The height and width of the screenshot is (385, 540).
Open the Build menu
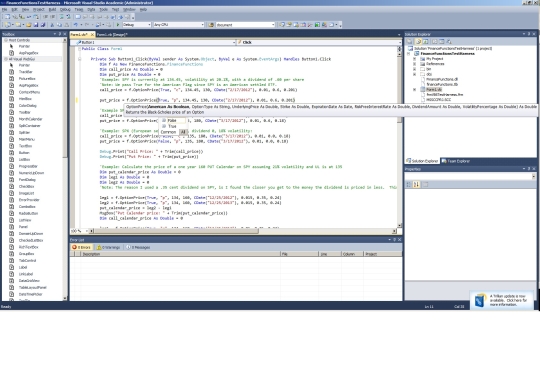[x=52, y=10]
